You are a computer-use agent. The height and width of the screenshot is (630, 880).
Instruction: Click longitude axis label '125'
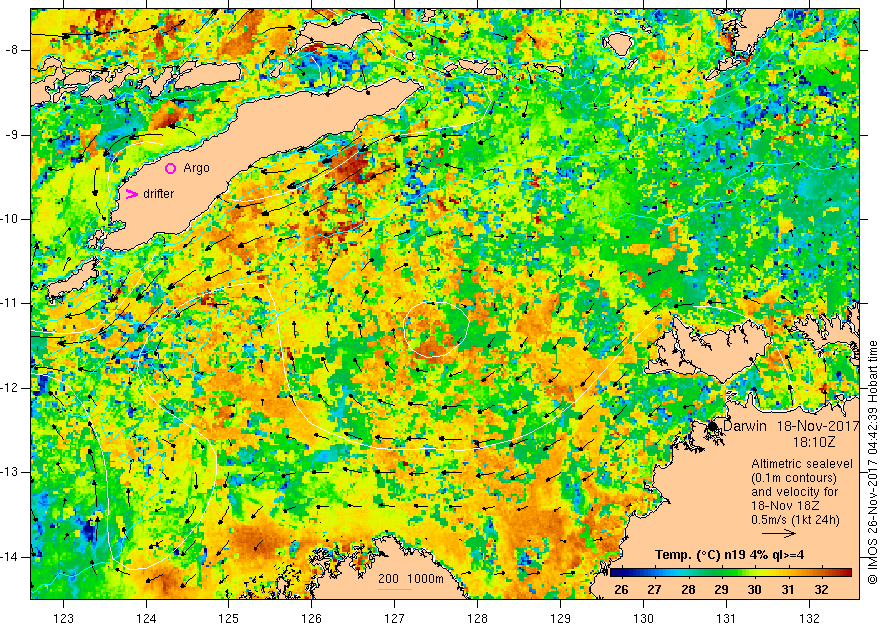coord(228,619)
